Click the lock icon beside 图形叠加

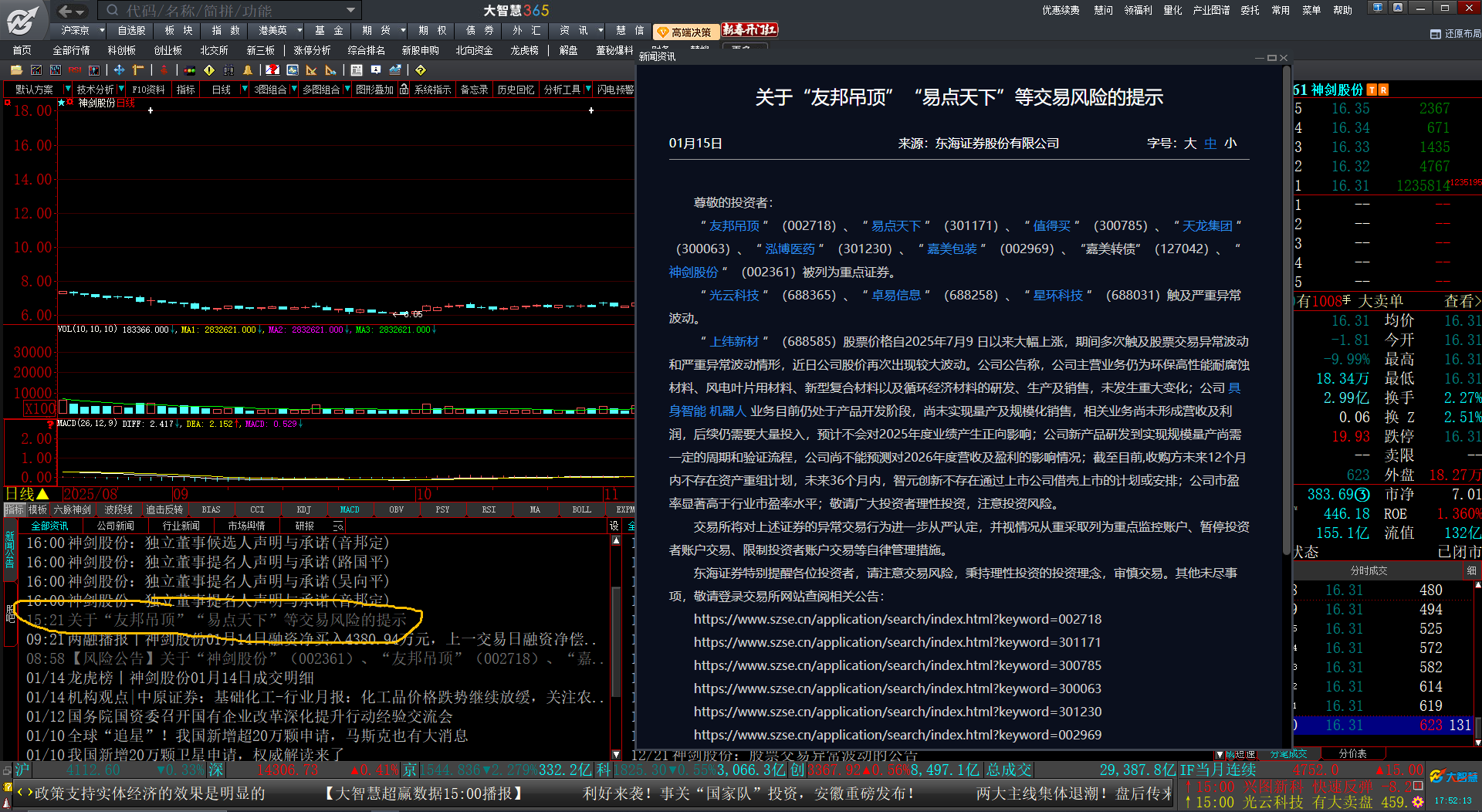tap(404, 90)
